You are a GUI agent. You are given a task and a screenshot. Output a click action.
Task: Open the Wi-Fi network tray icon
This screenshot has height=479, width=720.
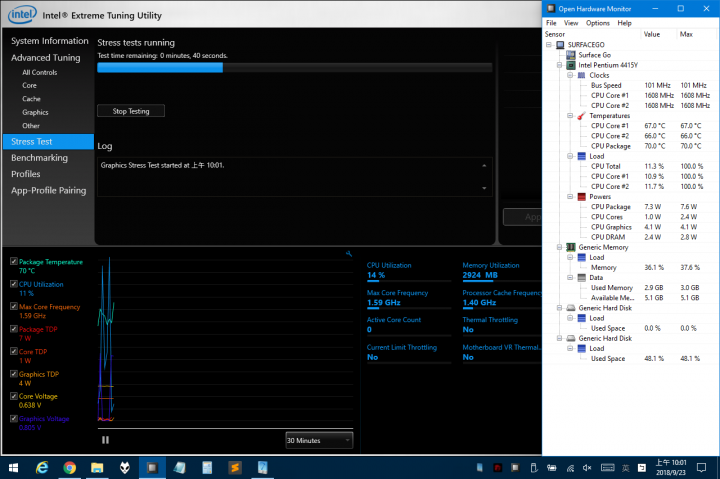pyautogui.click(x=570, y=468)
